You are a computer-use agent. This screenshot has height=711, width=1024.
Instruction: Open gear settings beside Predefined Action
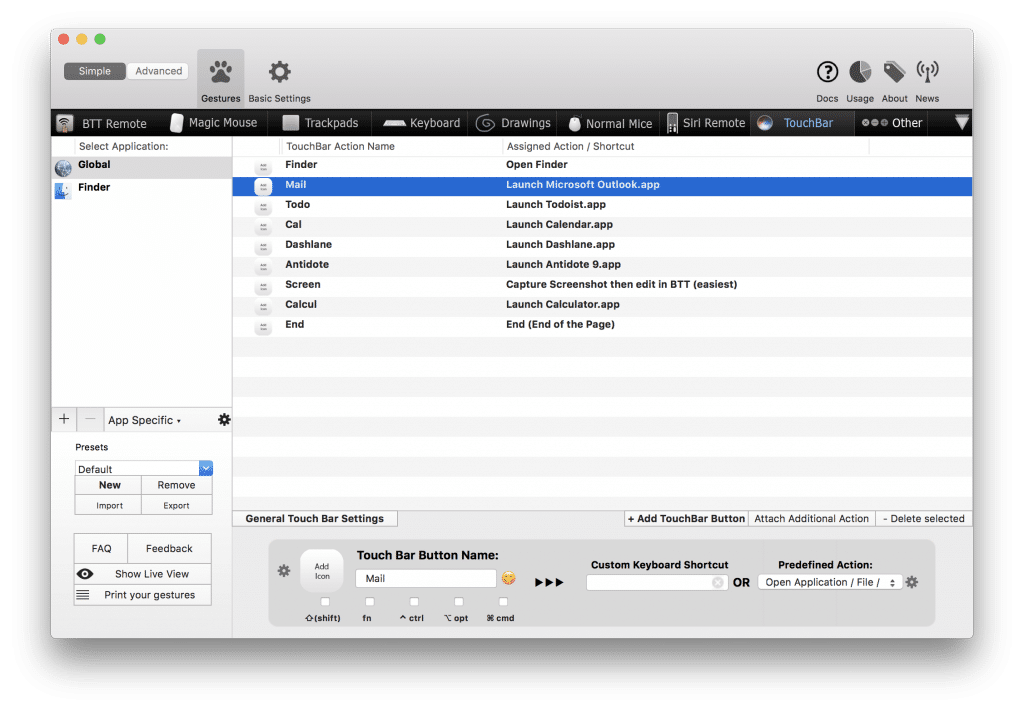coord(912,582)
